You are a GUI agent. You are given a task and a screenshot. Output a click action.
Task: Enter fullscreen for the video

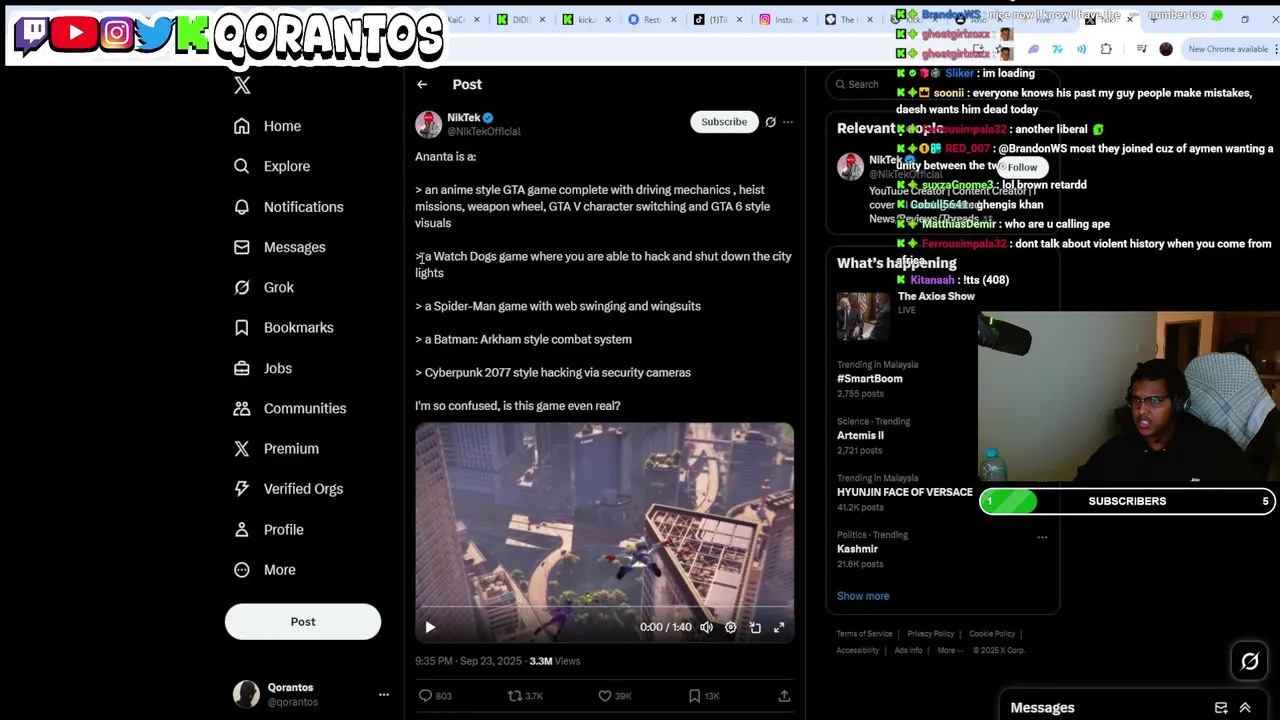[x=779, y=627]
